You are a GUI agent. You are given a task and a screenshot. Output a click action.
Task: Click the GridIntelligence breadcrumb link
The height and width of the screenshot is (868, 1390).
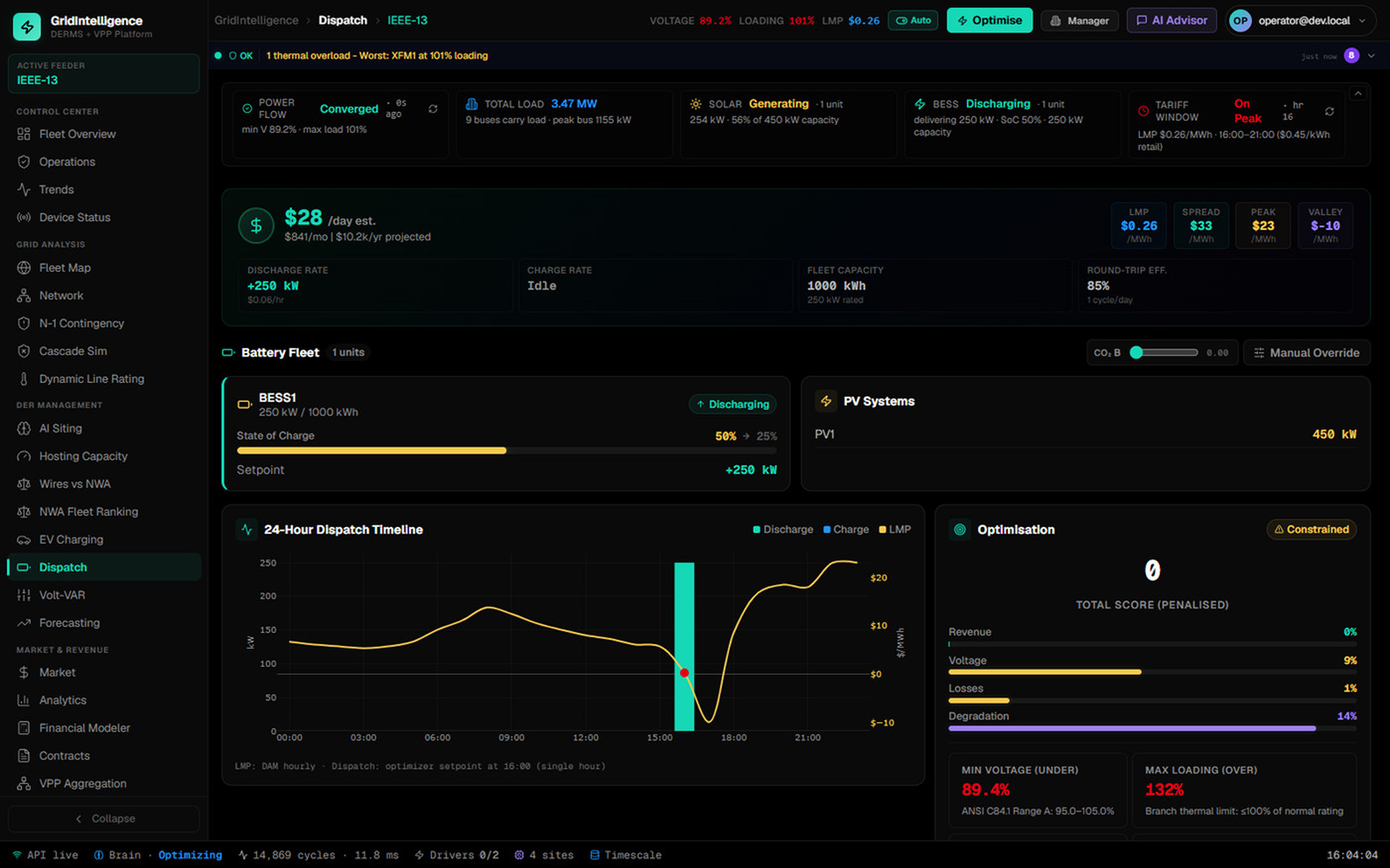256,21
